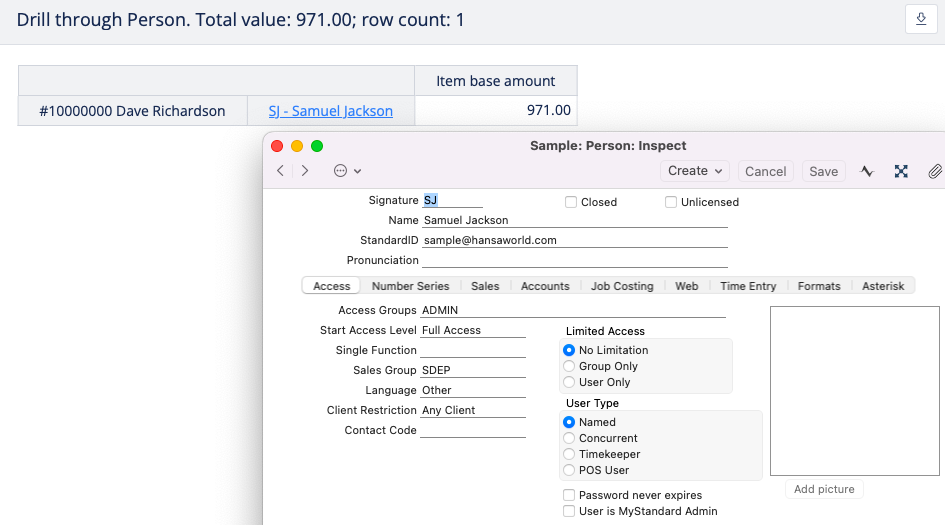Select the Group Only radio option
The width and height of the screenshot is (945, 525).
click(x=569, y=366)
